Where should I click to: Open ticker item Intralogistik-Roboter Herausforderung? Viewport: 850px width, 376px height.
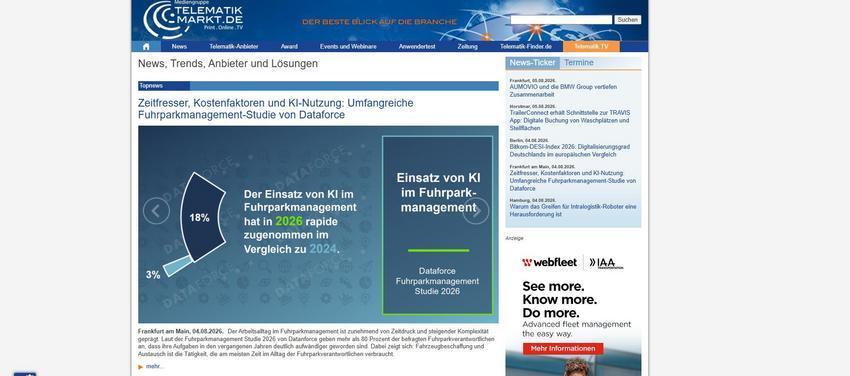572,211
